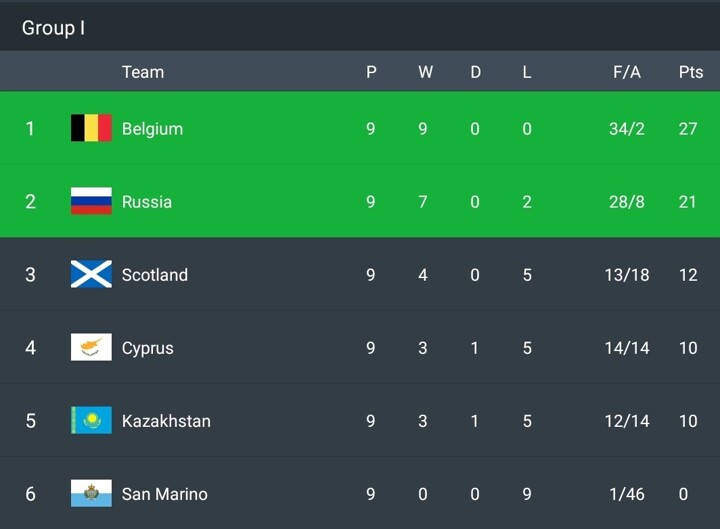Select the Scotland team name
720x529 pixels.
(x=155, y=275)
